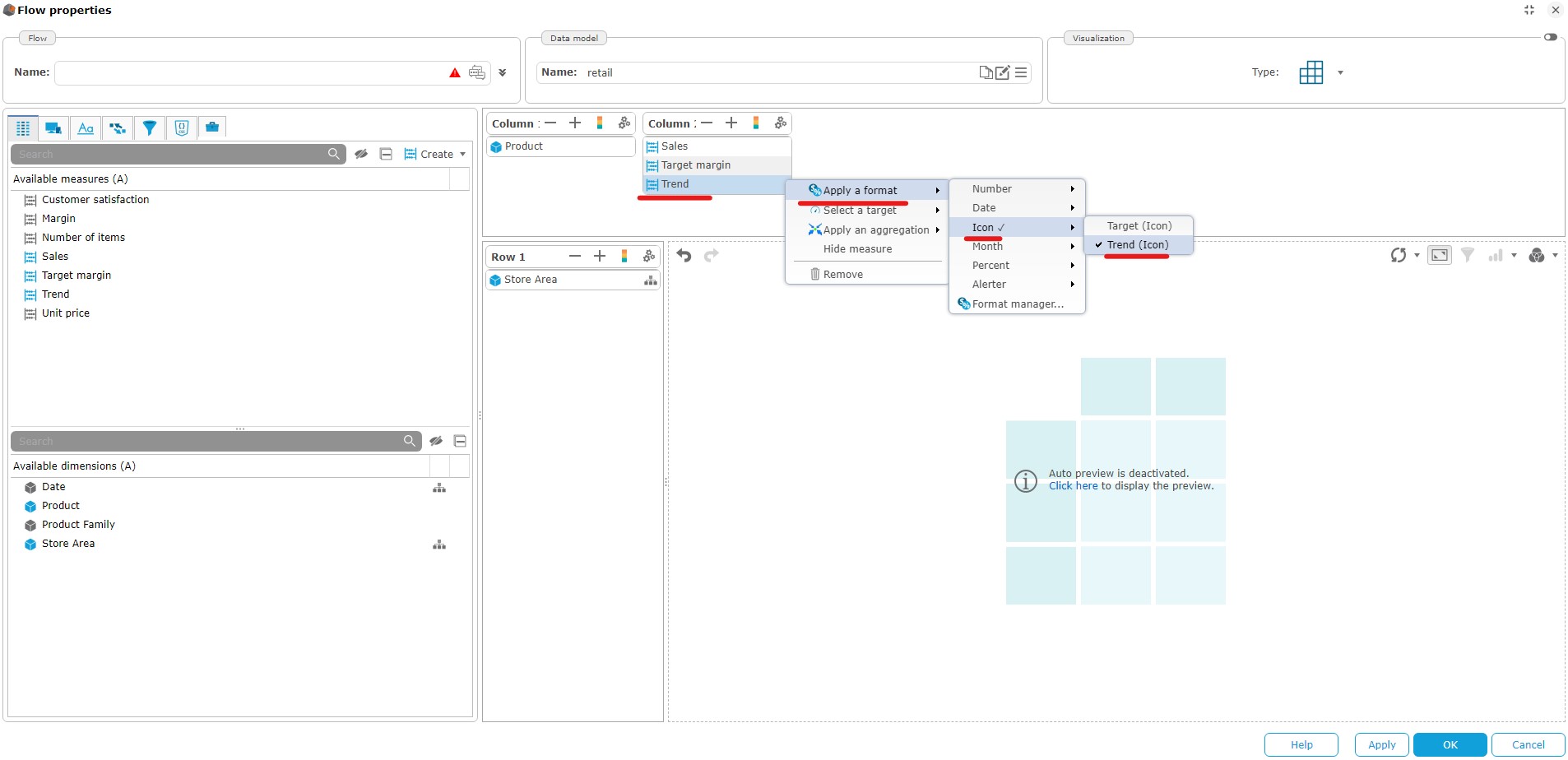Toggle hidden dimensions eye icon
The width and height of the screenshot is (1568, 760).
436,441
